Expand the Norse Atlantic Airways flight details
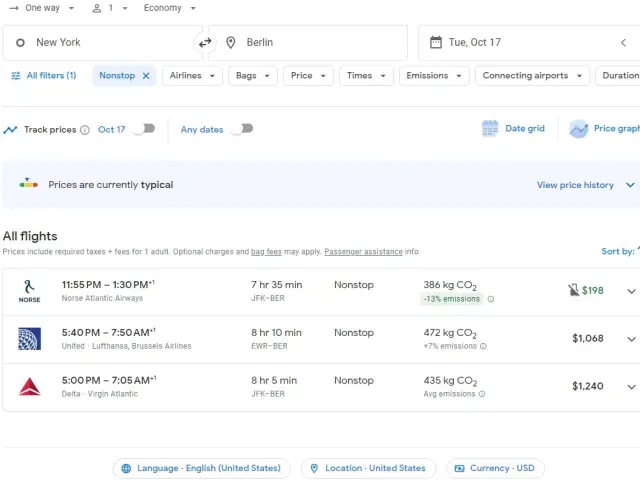This screenshot has width=640, height=480. (x=631, y=291)
